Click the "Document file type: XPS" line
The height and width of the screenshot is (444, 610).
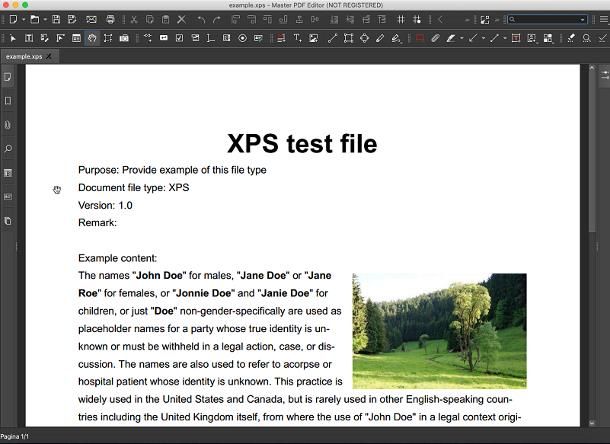(133, 188)
